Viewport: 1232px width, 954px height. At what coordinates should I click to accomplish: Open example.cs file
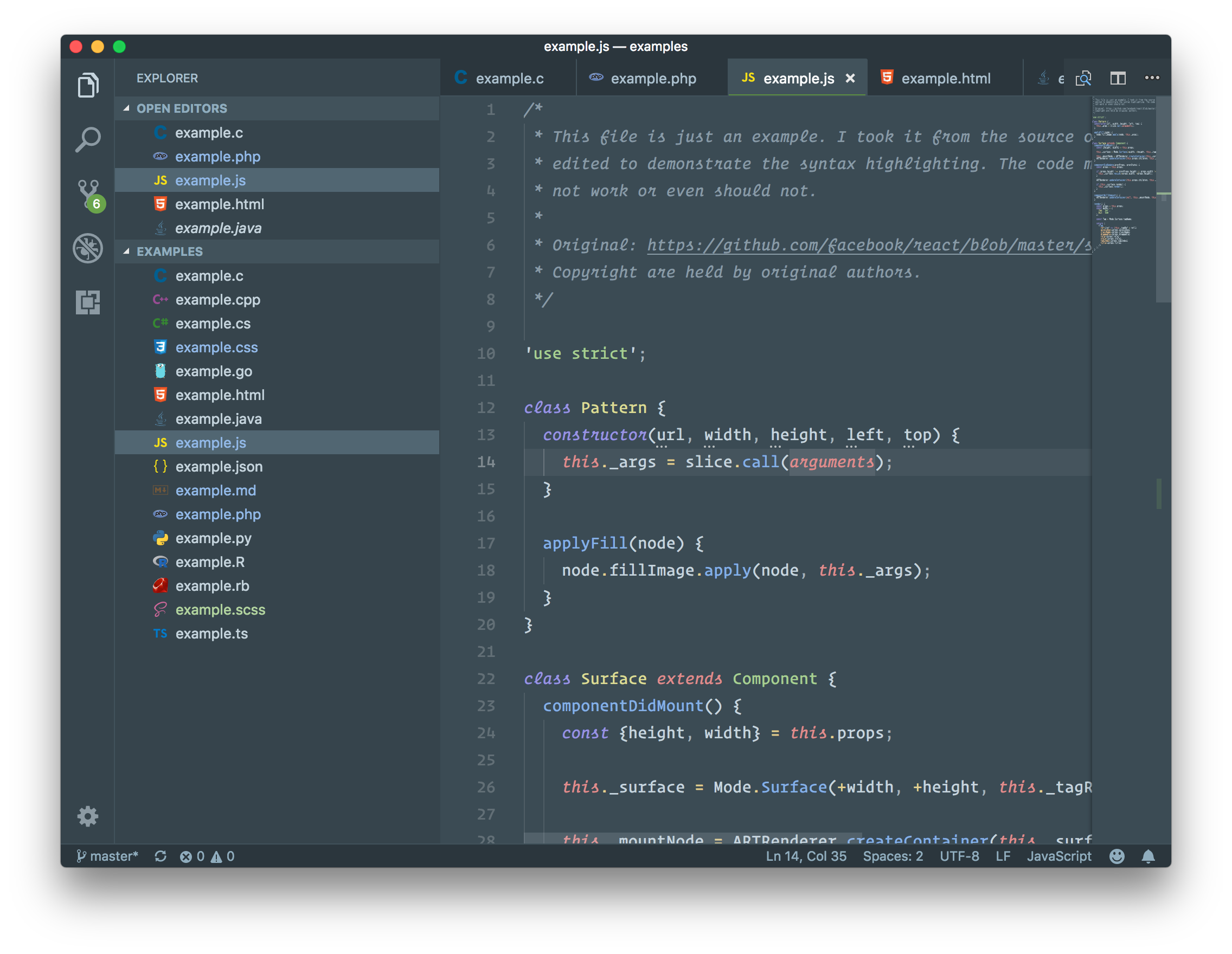pyautogui.click(x=277, y=323)
